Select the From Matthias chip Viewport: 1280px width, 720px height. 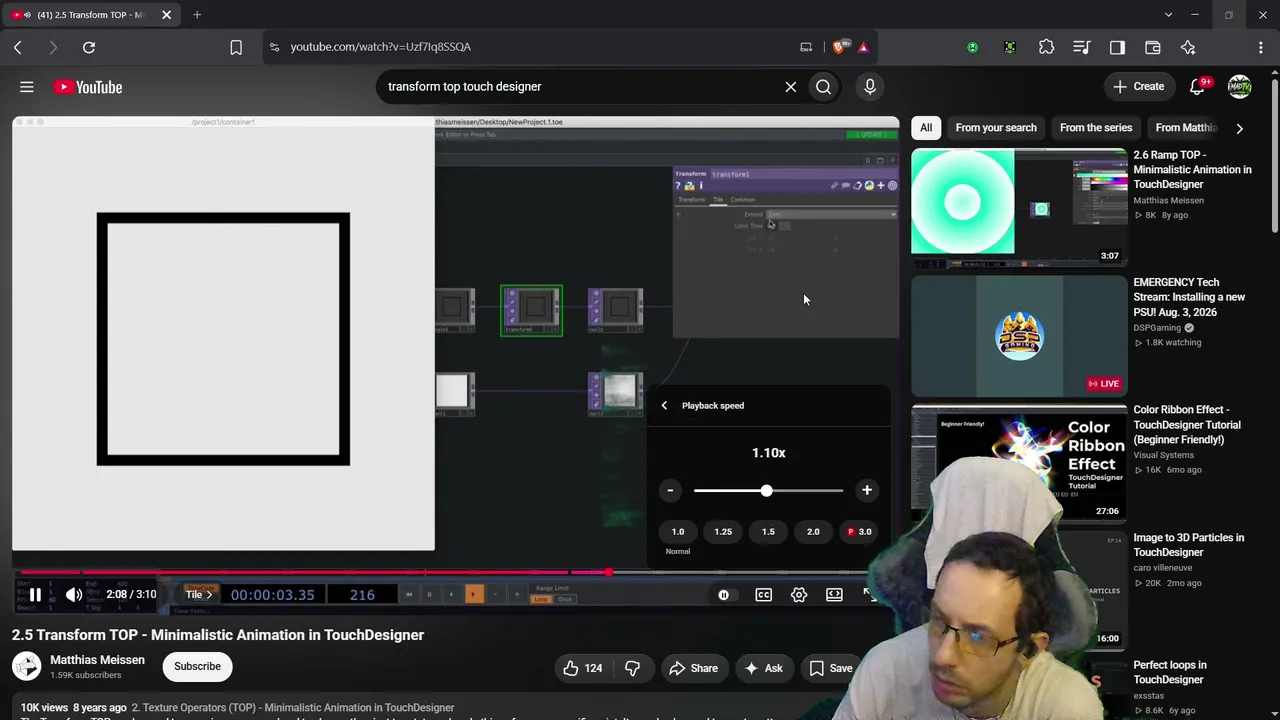[1186, 128]
